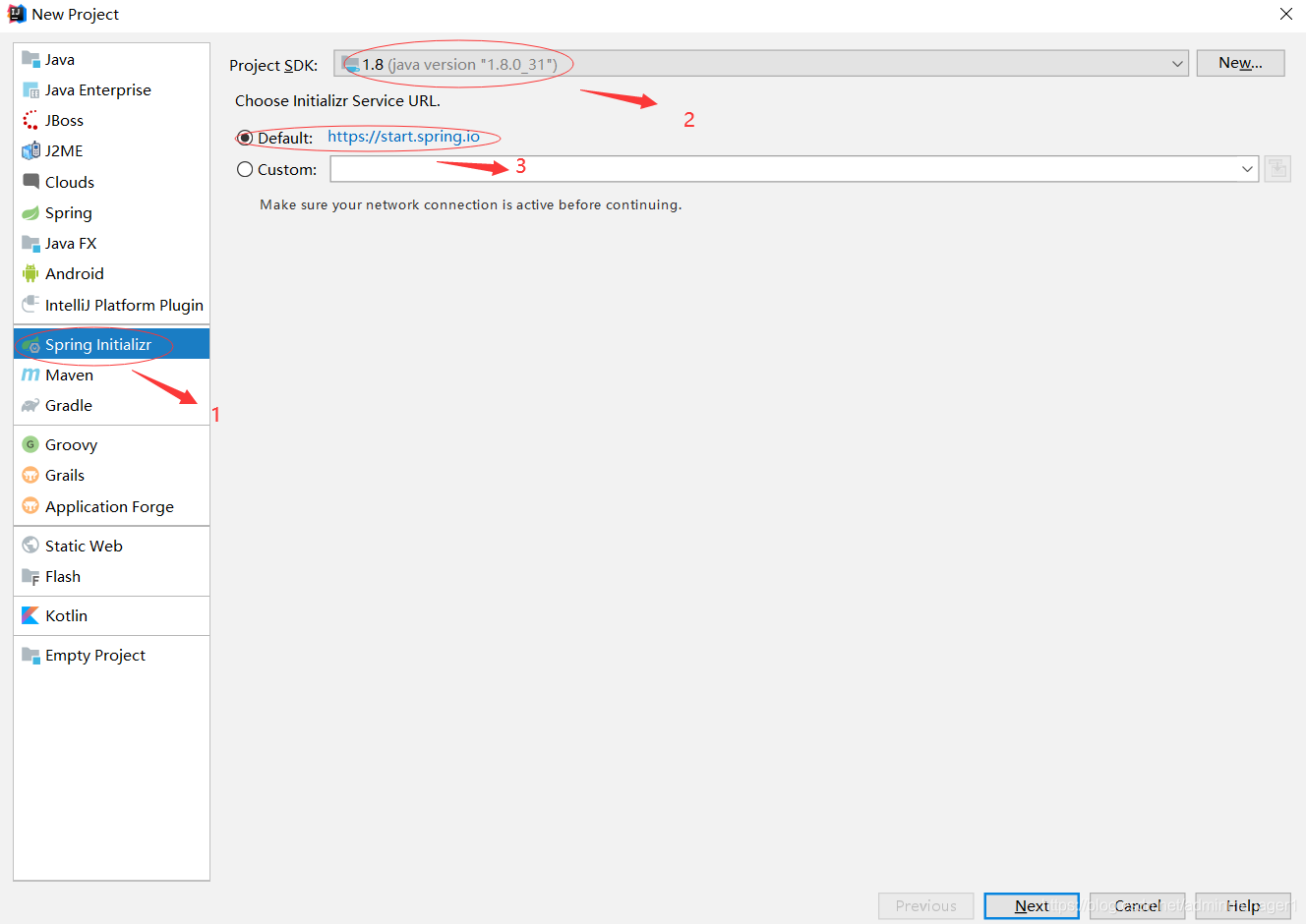Click the Help button
The height and width of the screenshot is (924, 1306).
(1243, 905)
